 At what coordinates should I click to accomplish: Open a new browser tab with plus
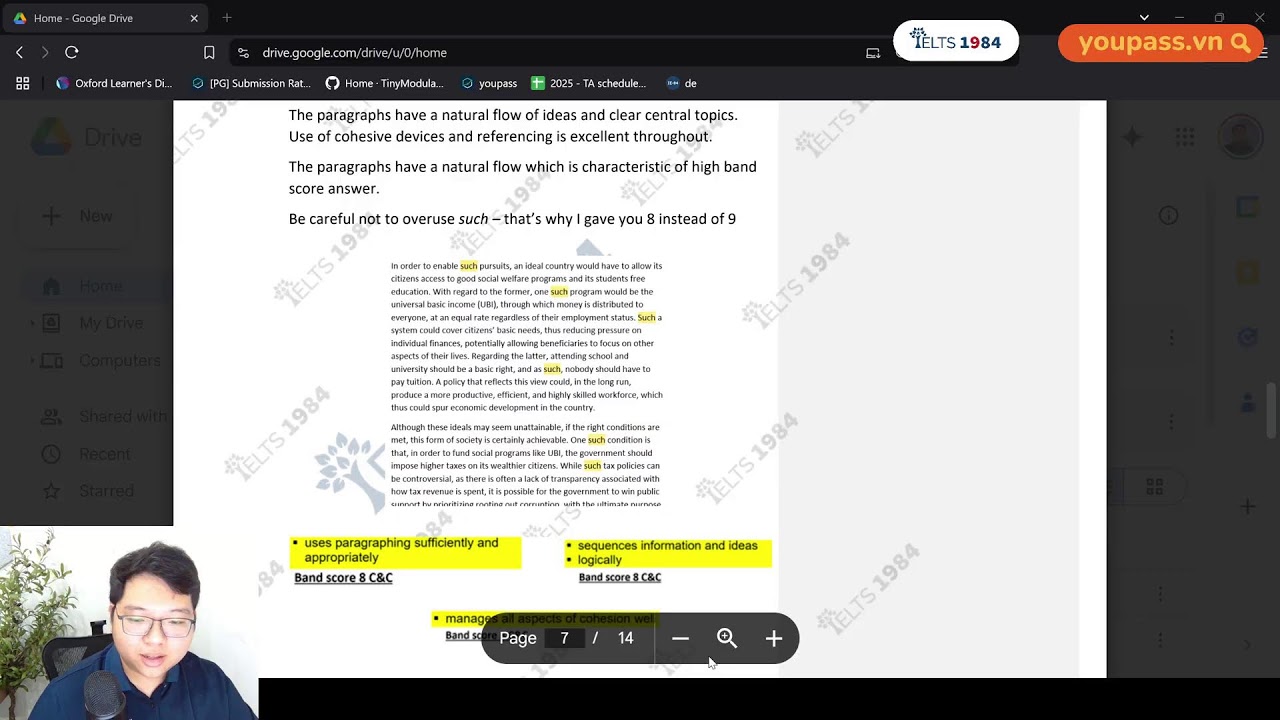pyautogui.click(x=227, y=18)
